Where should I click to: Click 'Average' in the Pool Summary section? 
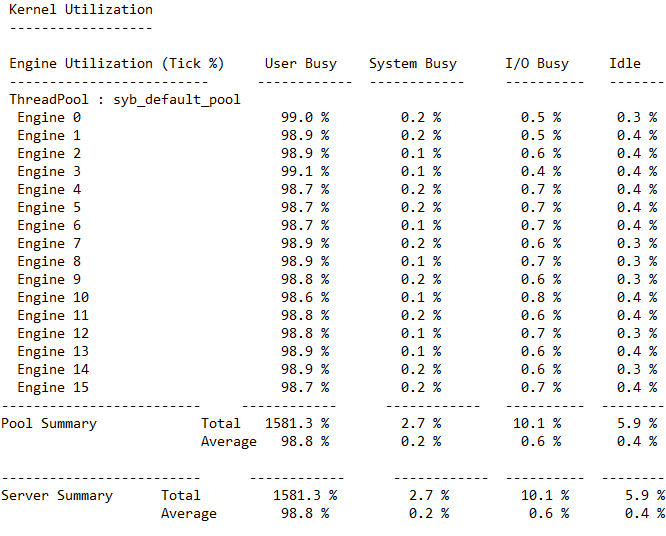[x=229, y=442]
